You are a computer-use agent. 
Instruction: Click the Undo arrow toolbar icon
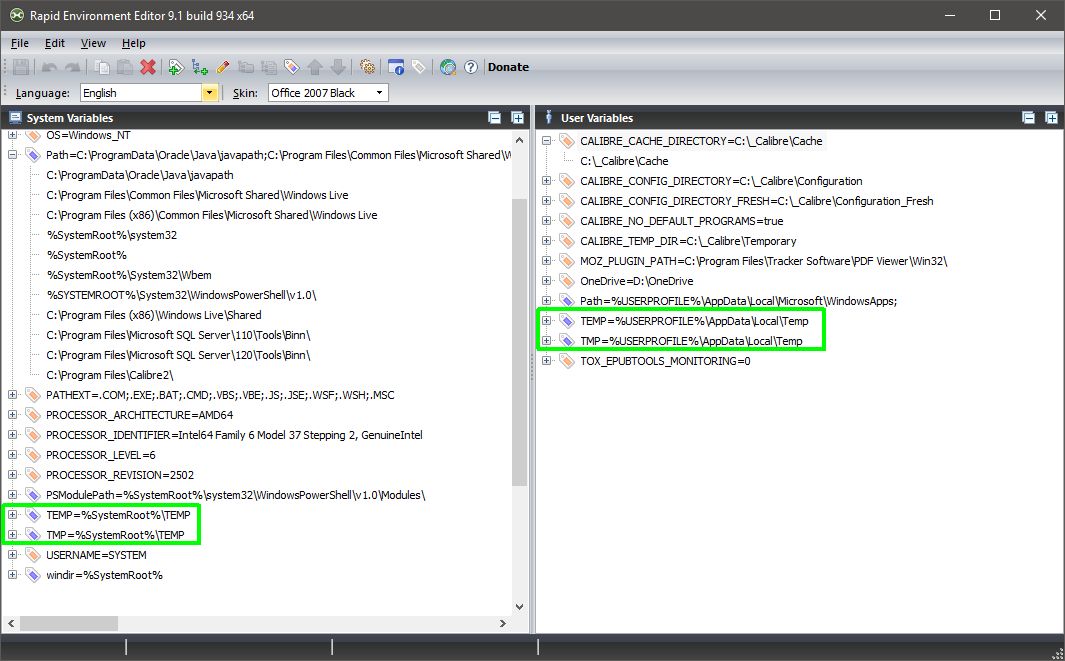tap(50, 67)
